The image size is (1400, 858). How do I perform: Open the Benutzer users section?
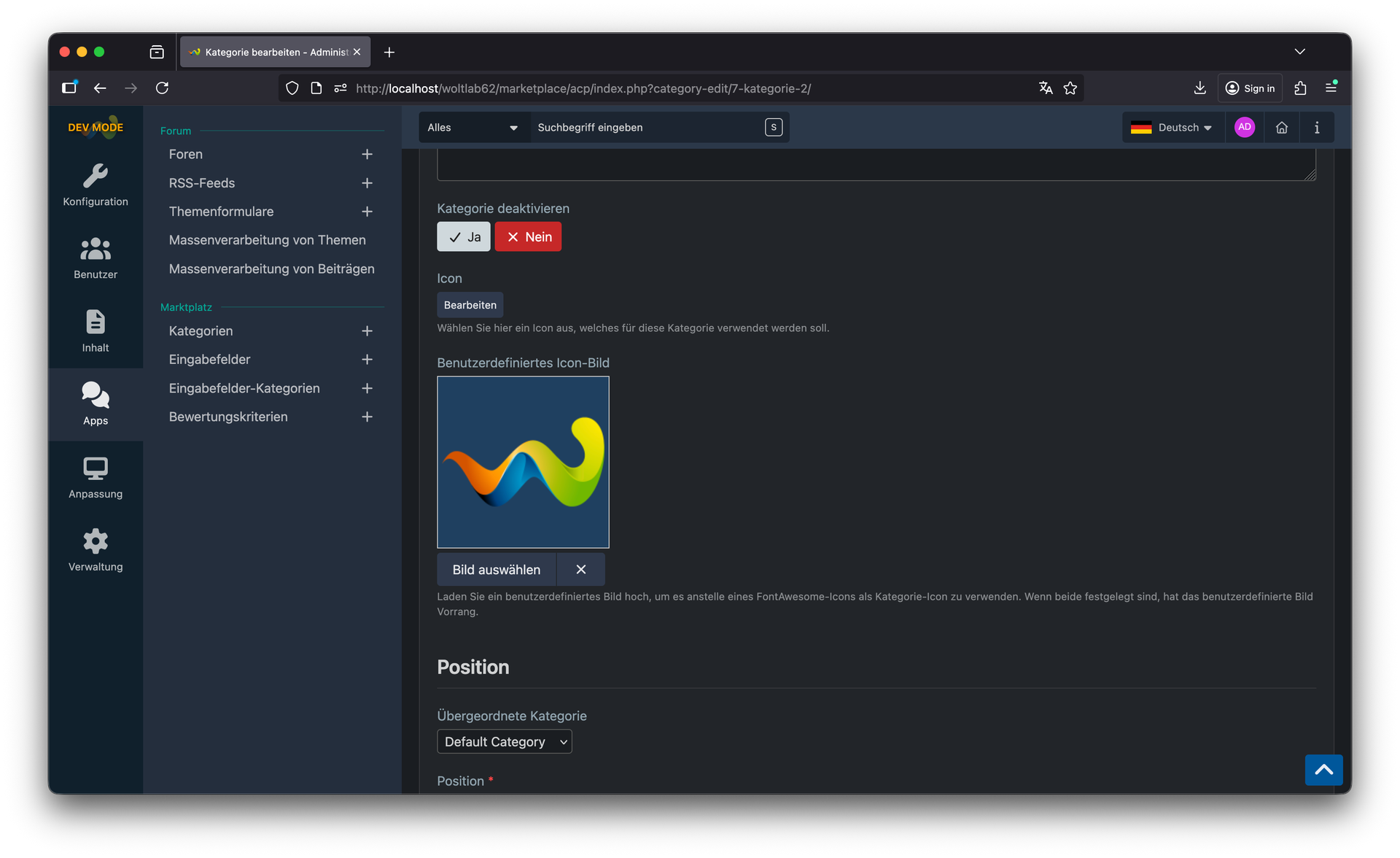pyautogui.click(x=96, y=258)
